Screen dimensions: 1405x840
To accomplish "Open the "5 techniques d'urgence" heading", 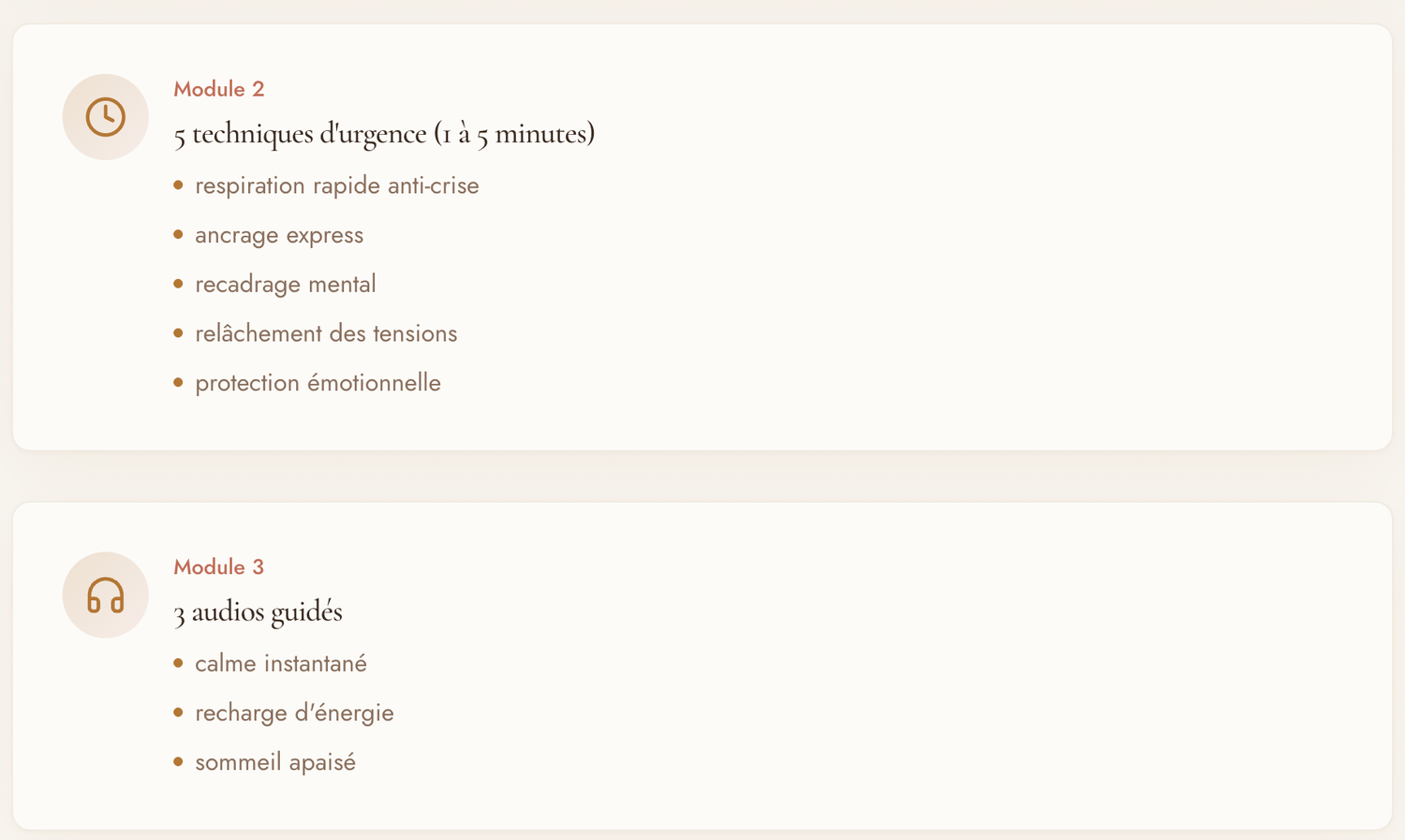I will point(384,134).
